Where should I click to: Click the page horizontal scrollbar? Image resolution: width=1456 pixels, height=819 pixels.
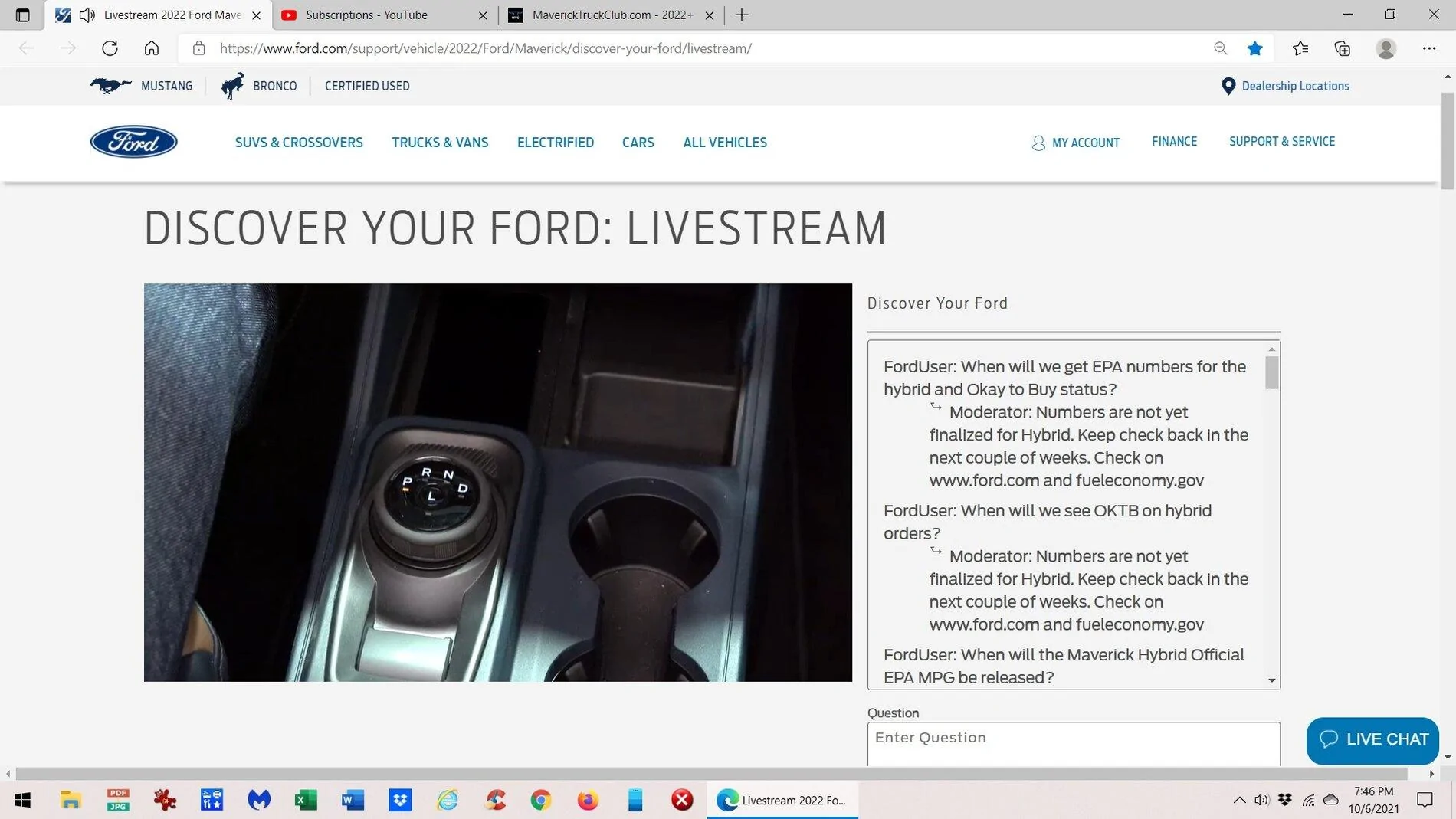[x=711, y=774]
